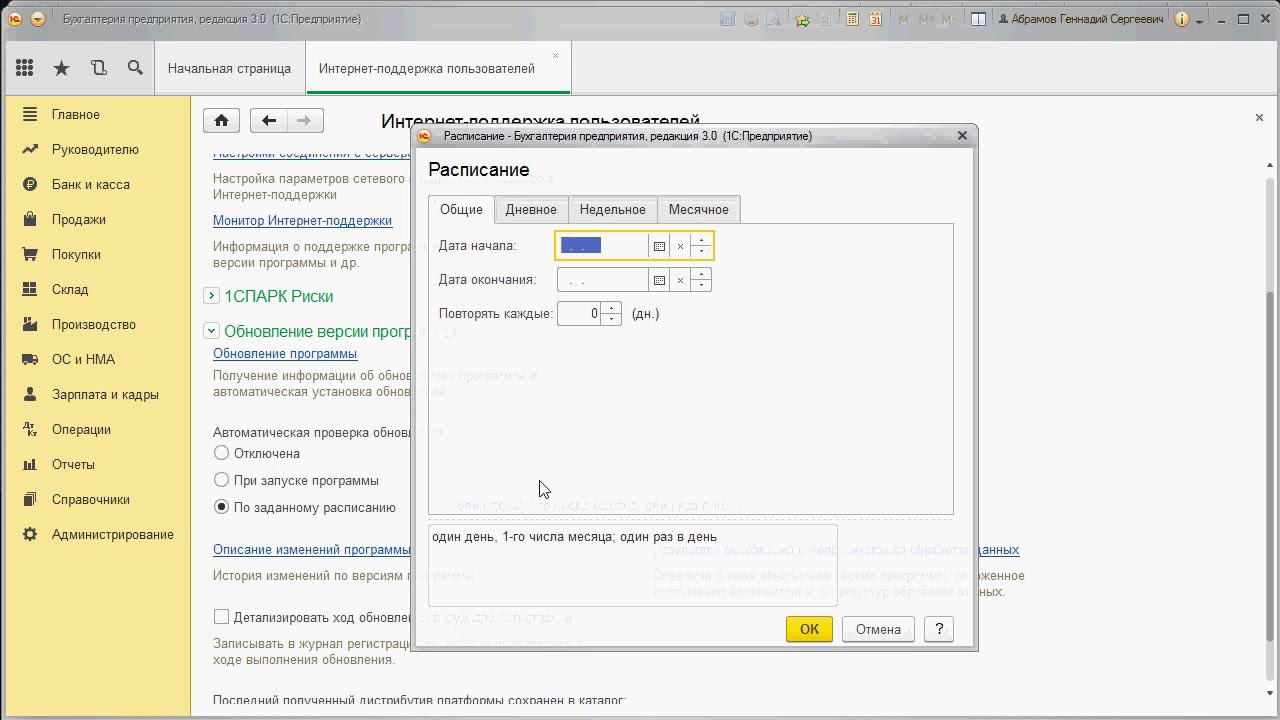Open the sections grid menu icon
This screenshot has height=720, width=1280.
[25, 68]
